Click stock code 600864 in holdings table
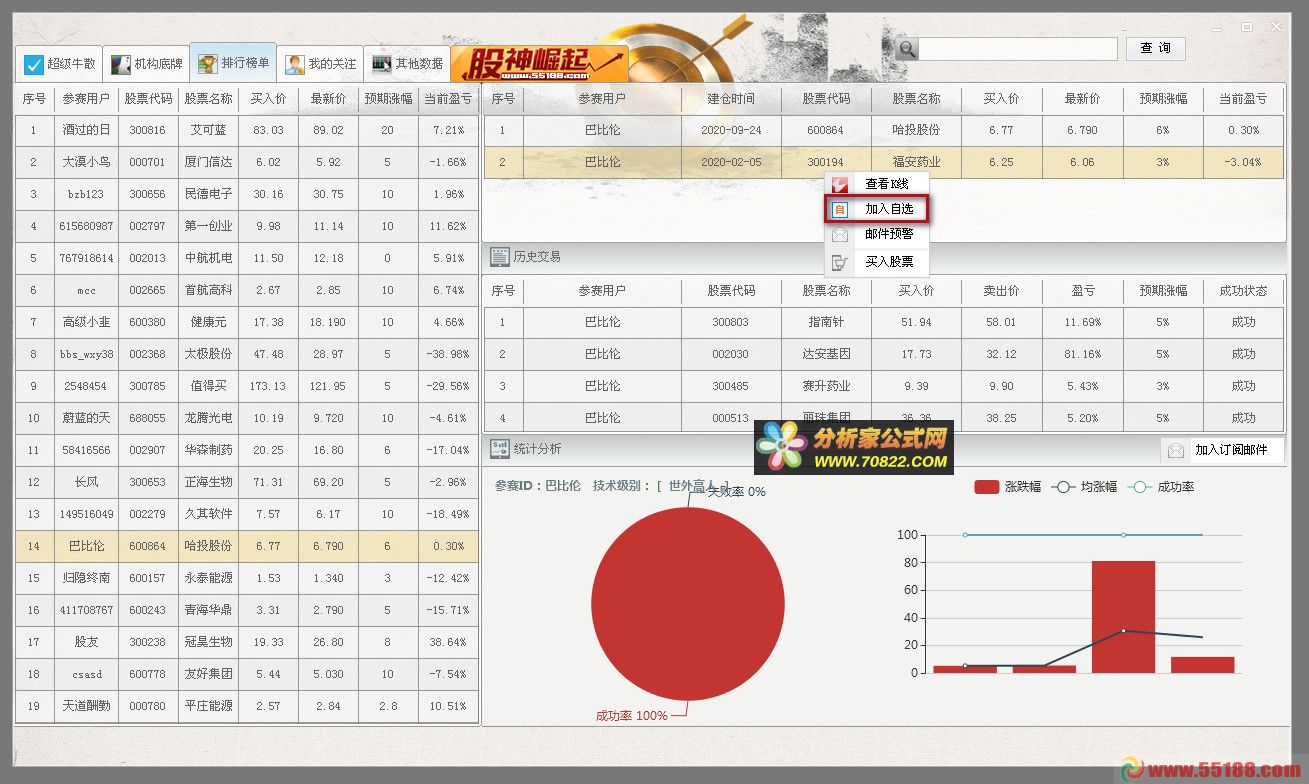This screenshot has width=1309, height=784. [x=826, y=130]
